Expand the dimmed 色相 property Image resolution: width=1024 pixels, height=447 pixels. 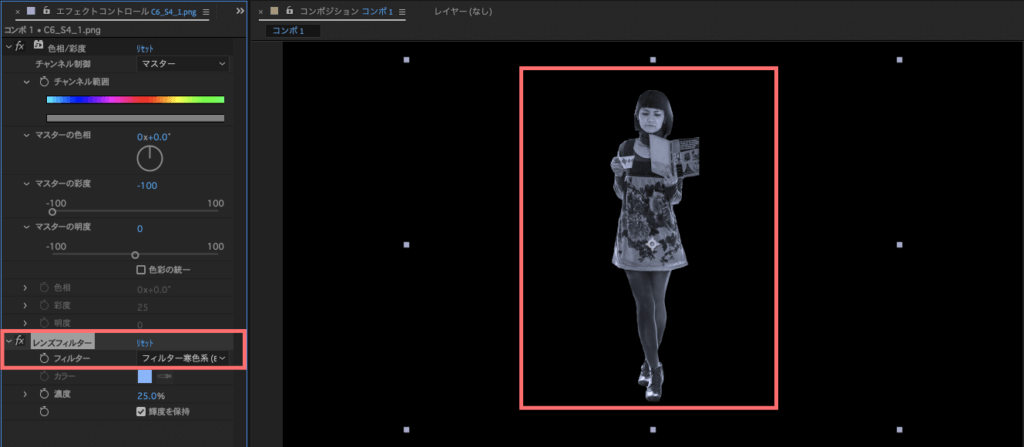(25, 288)
